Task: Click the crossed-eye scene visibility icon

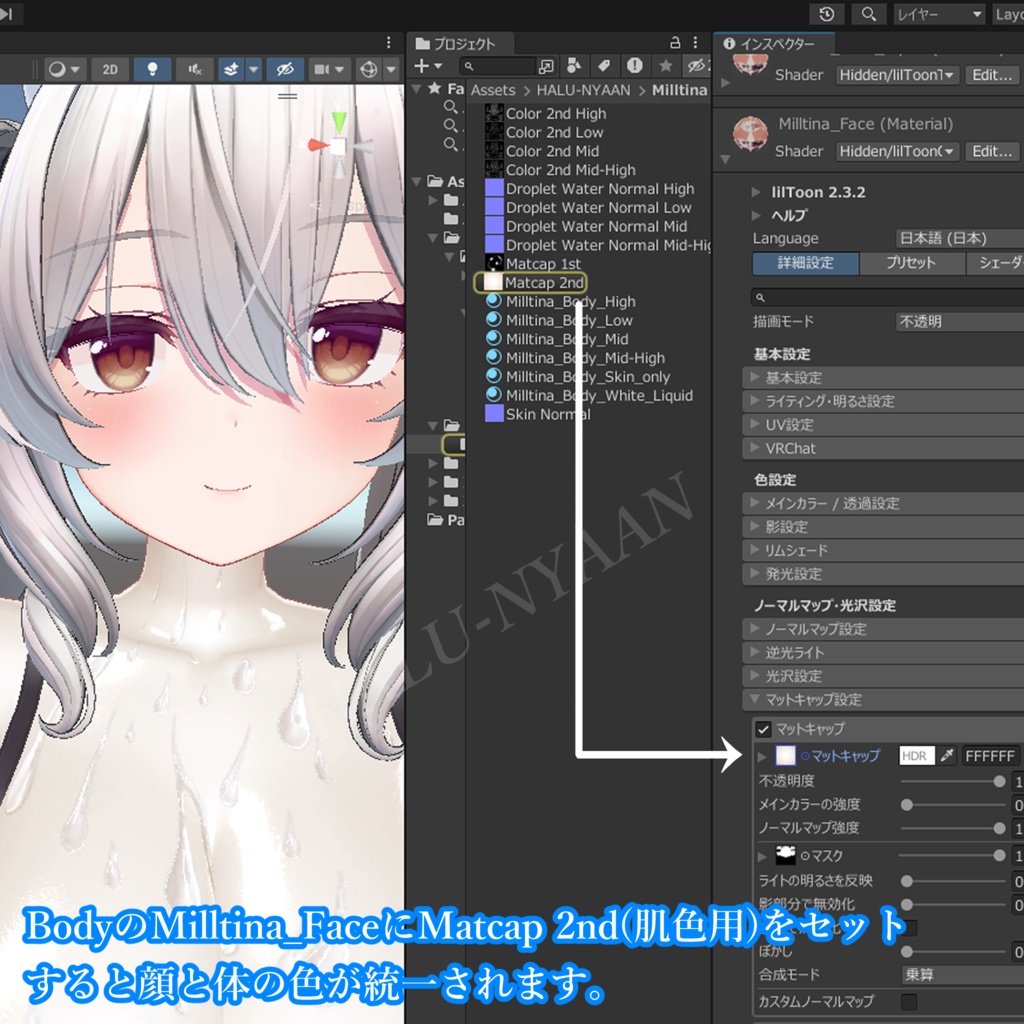Action: (286, 69)
